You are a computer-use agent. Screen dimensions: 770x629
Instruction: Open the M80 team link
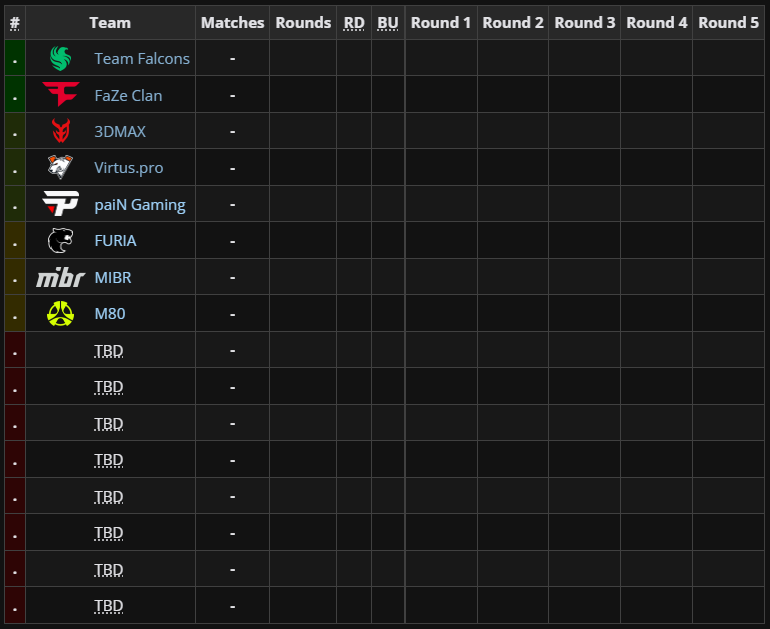coord(110,314)
